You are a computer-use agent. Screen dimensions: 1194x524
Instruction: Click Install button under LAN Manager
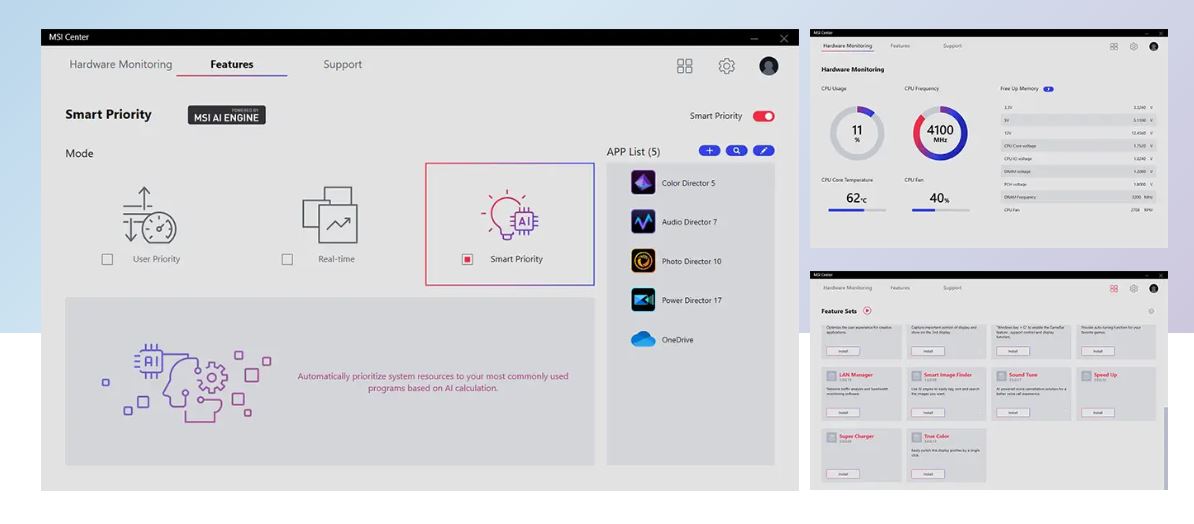point(842,412)
